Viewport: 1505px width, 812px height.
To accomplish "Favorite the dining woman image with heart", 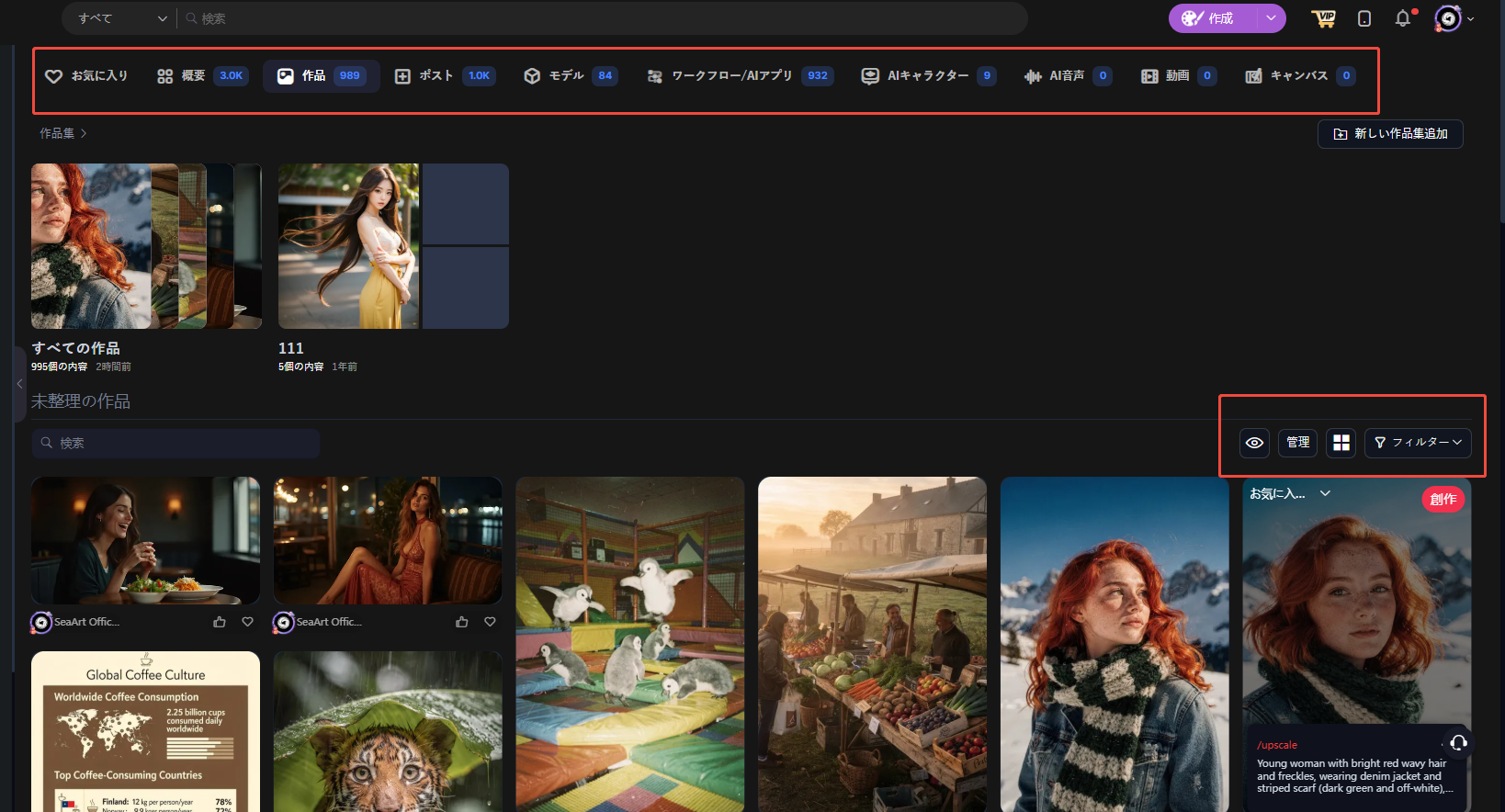I will point(247,622).
